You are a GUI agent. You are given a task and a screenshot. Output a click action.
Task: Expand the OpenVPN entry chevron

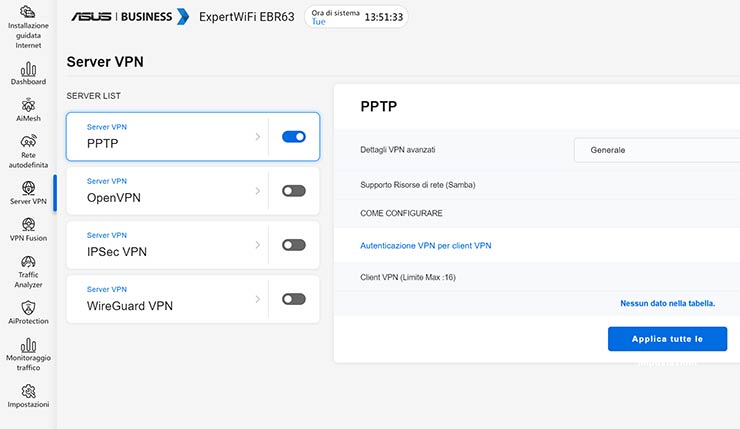point(258,191)
